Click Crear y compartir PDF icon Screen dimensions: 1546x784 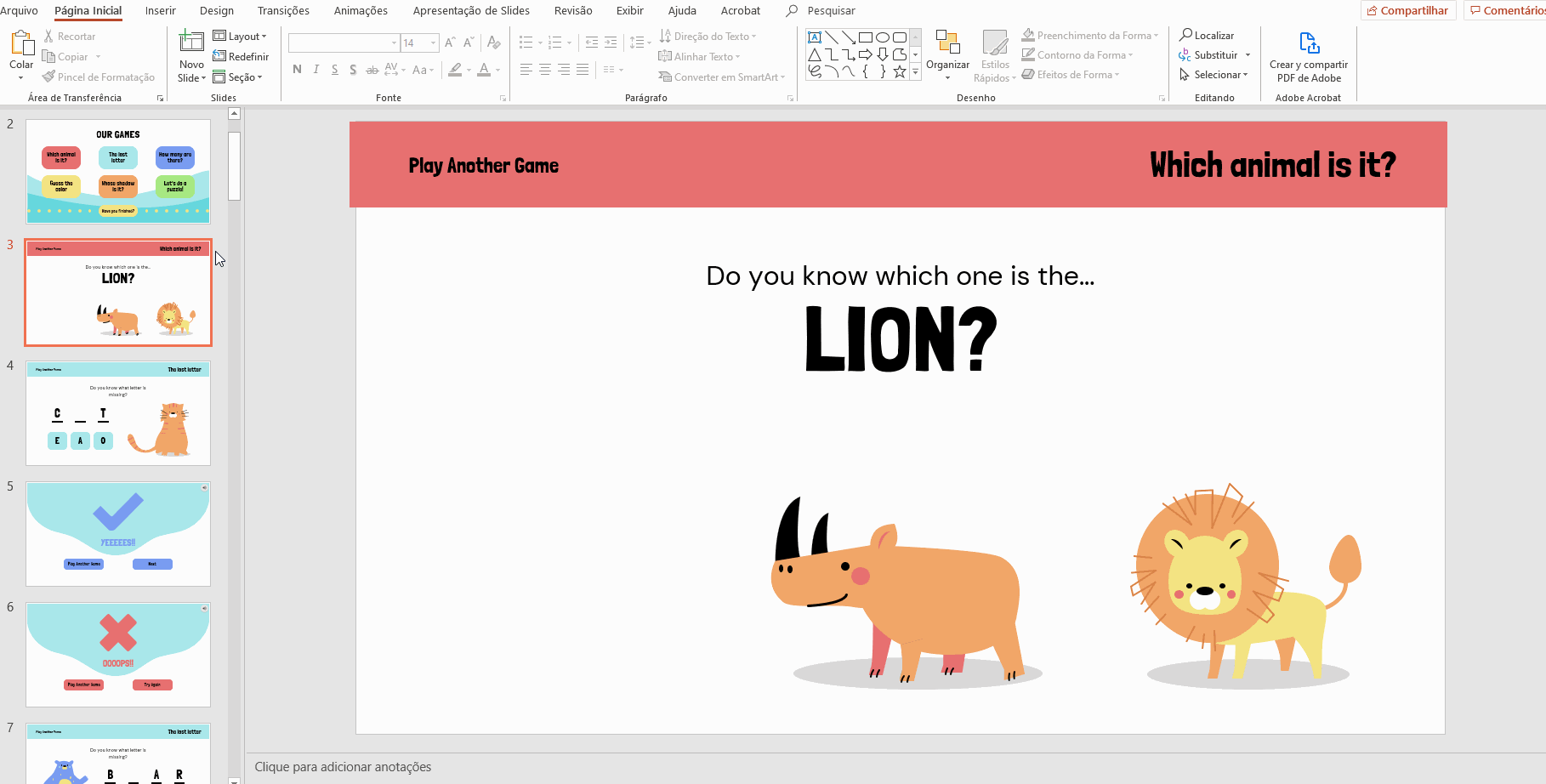1309,43
